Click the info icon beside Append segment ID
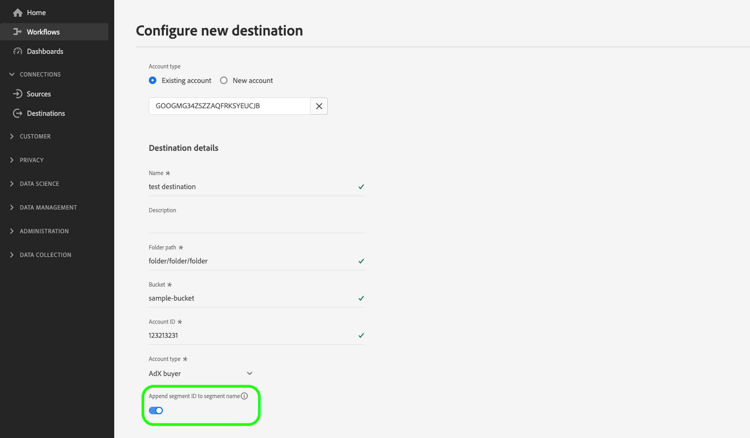Screen dimensions: 750x438 [245, 396]
